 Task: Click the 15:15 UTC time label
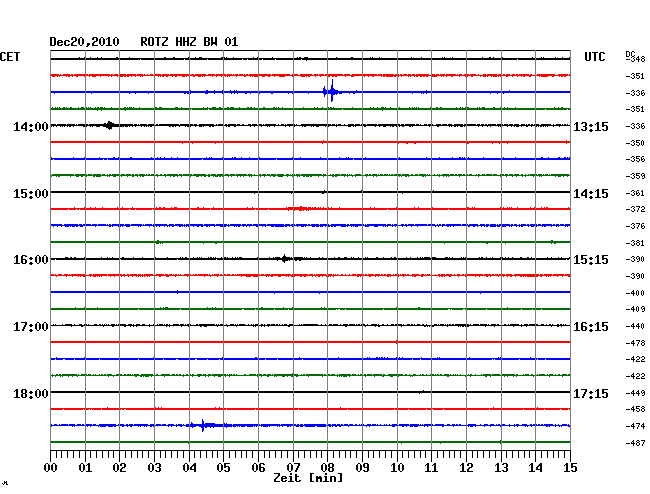pos(591,260)
